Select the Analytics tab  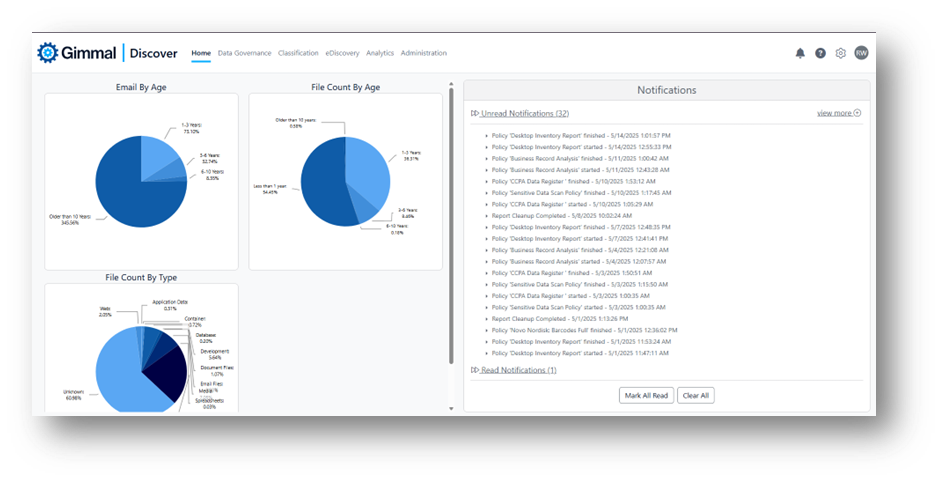tap(380, 53)
